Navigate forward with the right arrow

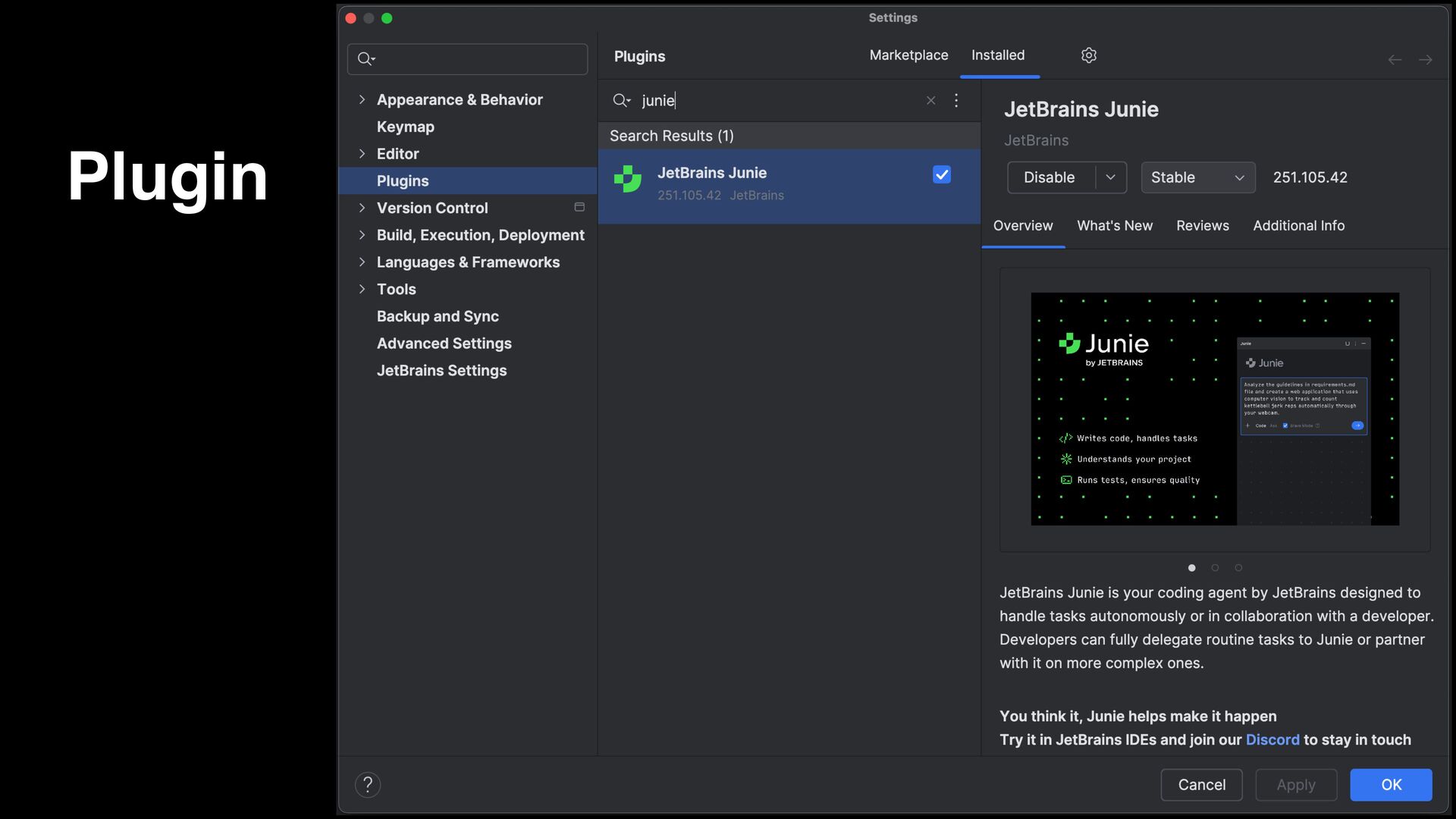pos(1425,59)
